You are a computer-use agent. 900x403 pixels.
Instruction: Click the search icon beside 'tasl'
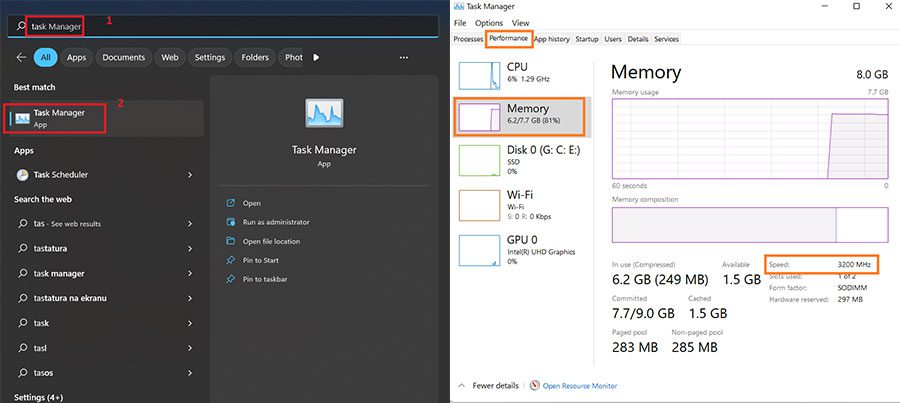point(22,348)
